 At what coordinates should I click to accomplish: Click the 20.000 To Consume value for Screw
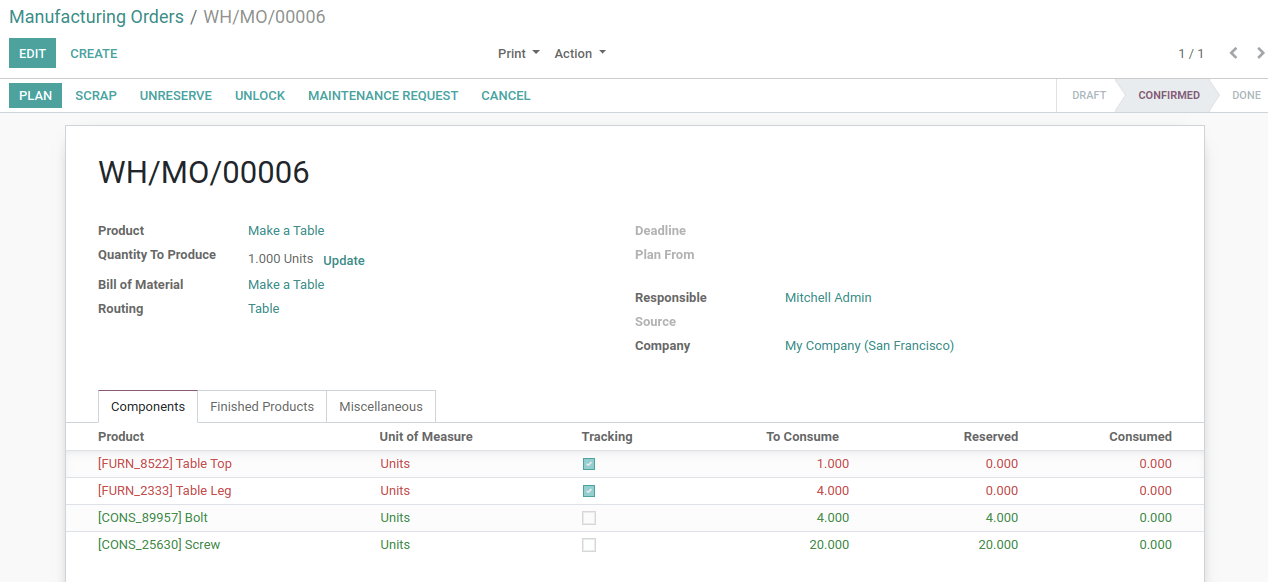[x=829, y=545]
